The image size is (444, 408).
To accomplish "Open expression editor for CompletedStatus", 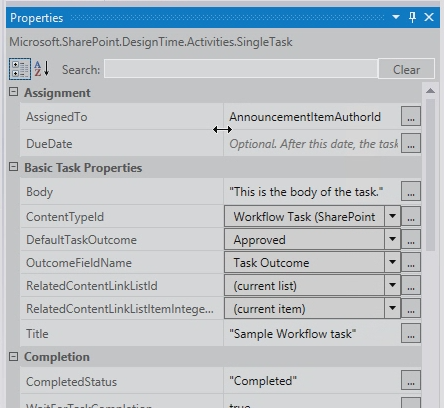I will 411,380.
